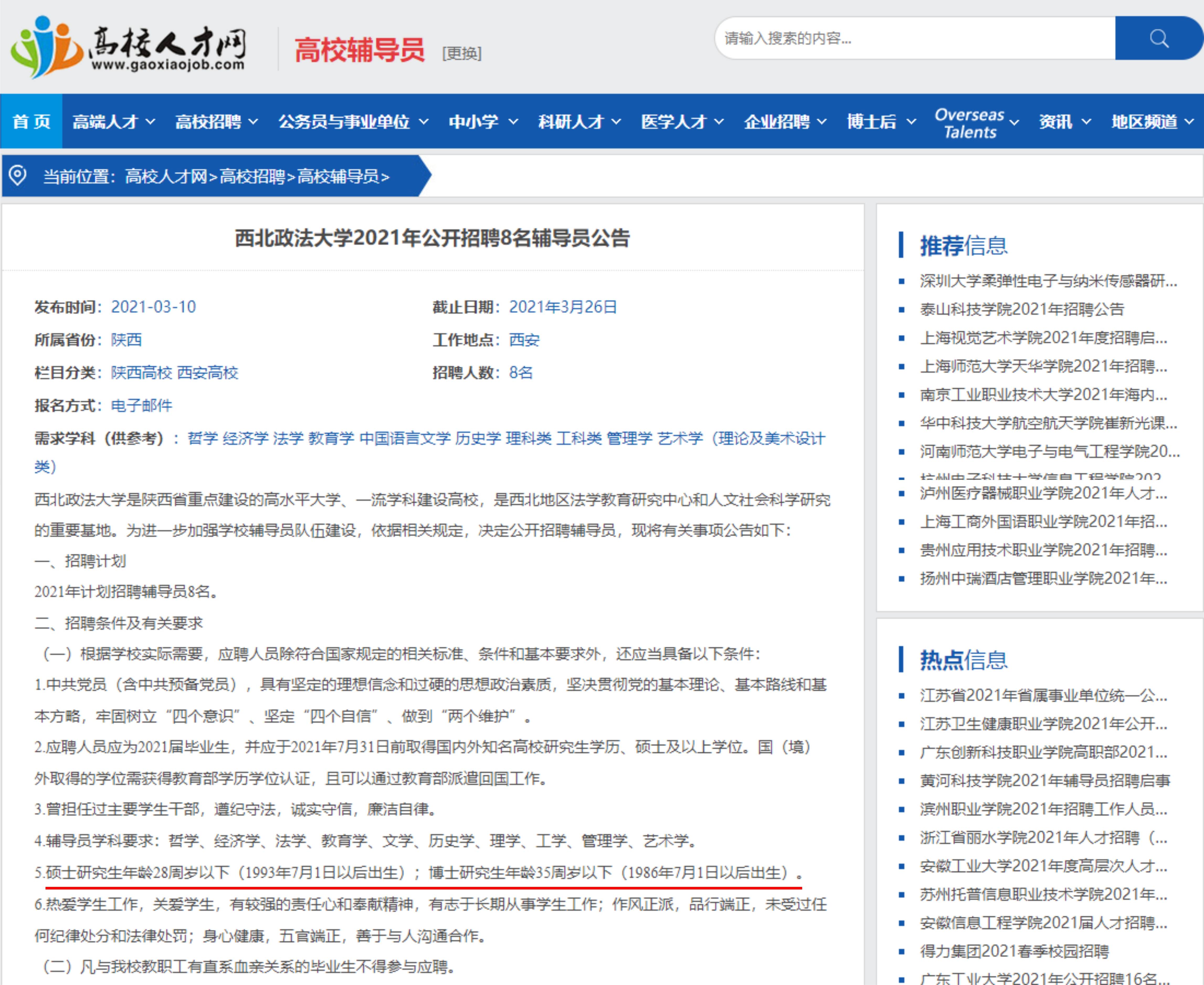Click 高校招聘 in the breadcrumb path
The image size is (1204, 985).
tap(252, 177)
